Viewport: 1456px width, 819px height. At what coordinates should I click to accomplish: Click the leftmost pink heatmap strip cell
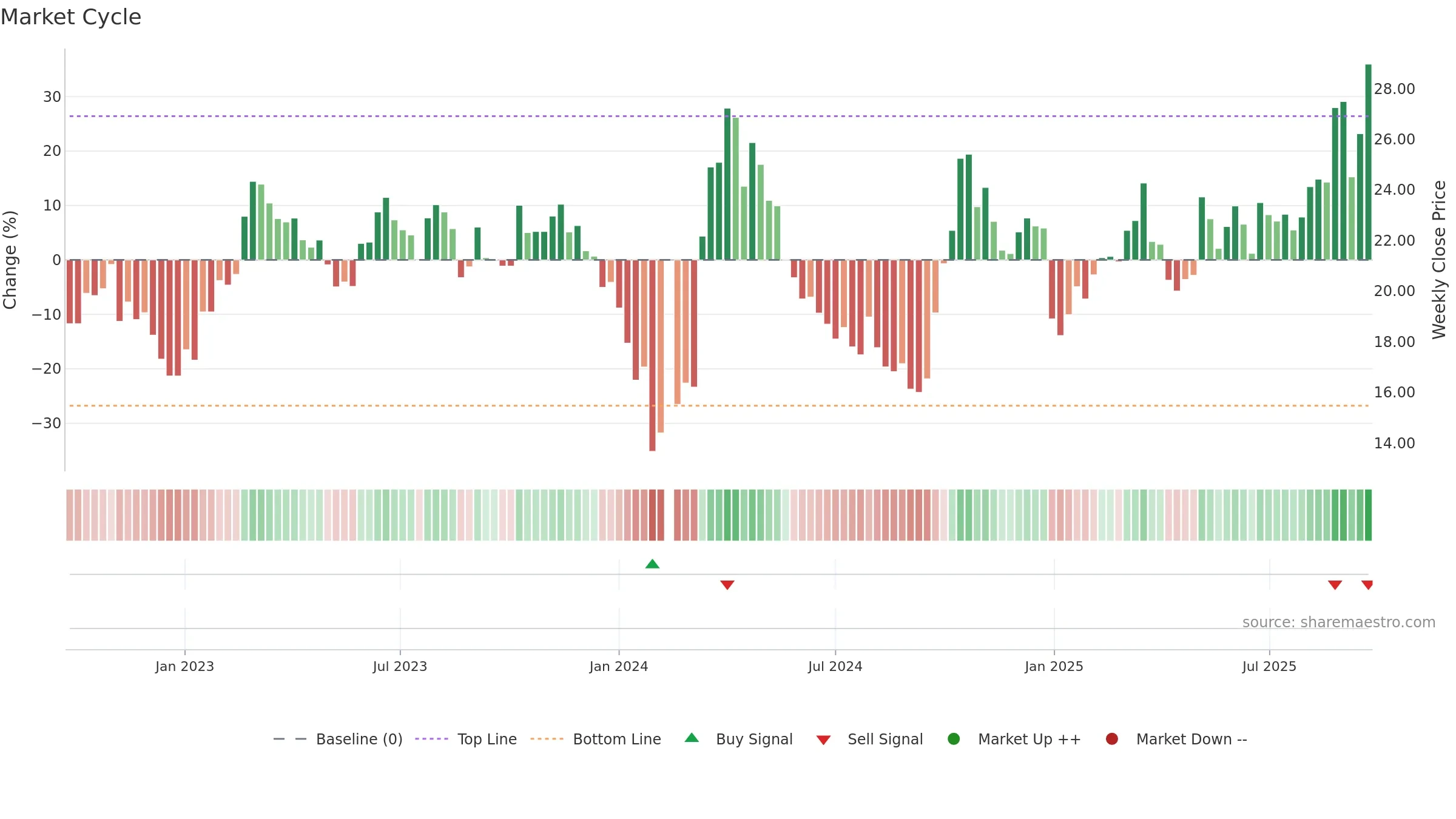70,515
